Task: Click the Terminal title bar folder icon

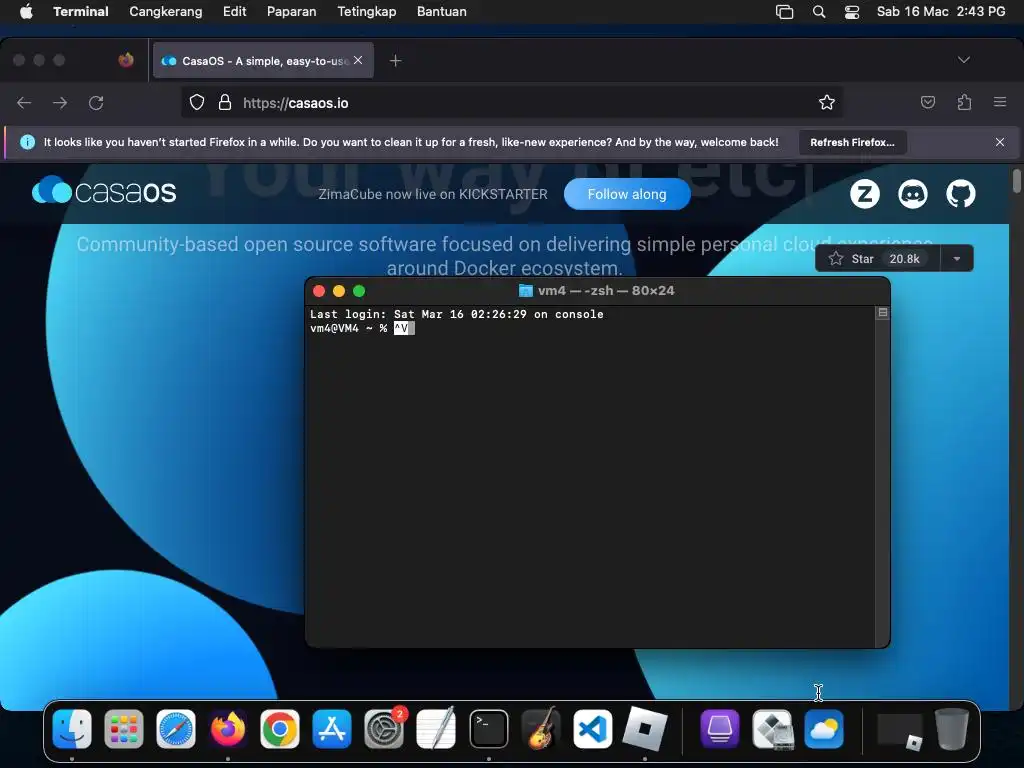Action: click(x=525, y=291)
